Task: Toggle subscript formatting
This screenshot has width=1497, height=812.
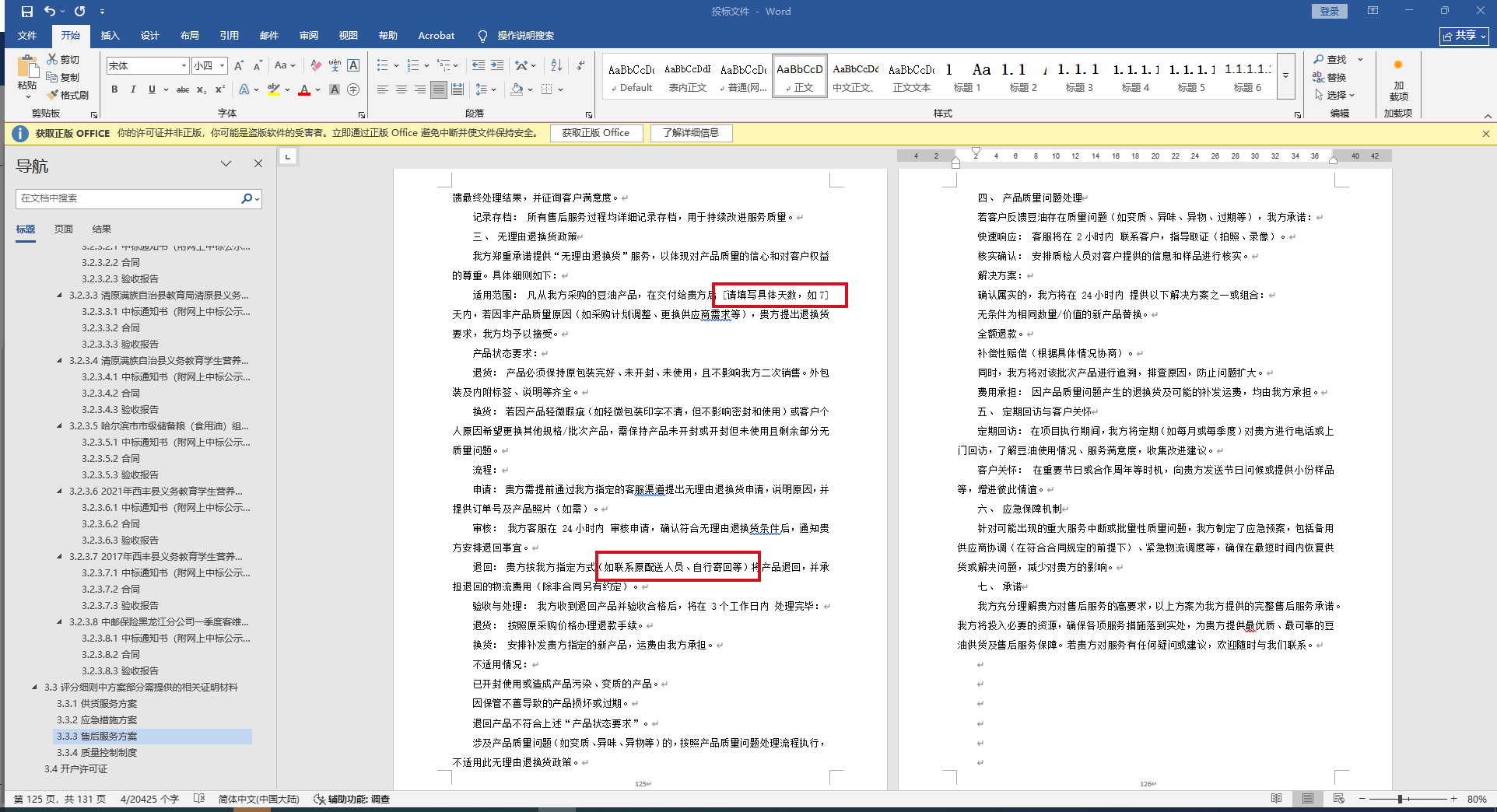Action: 202,89
